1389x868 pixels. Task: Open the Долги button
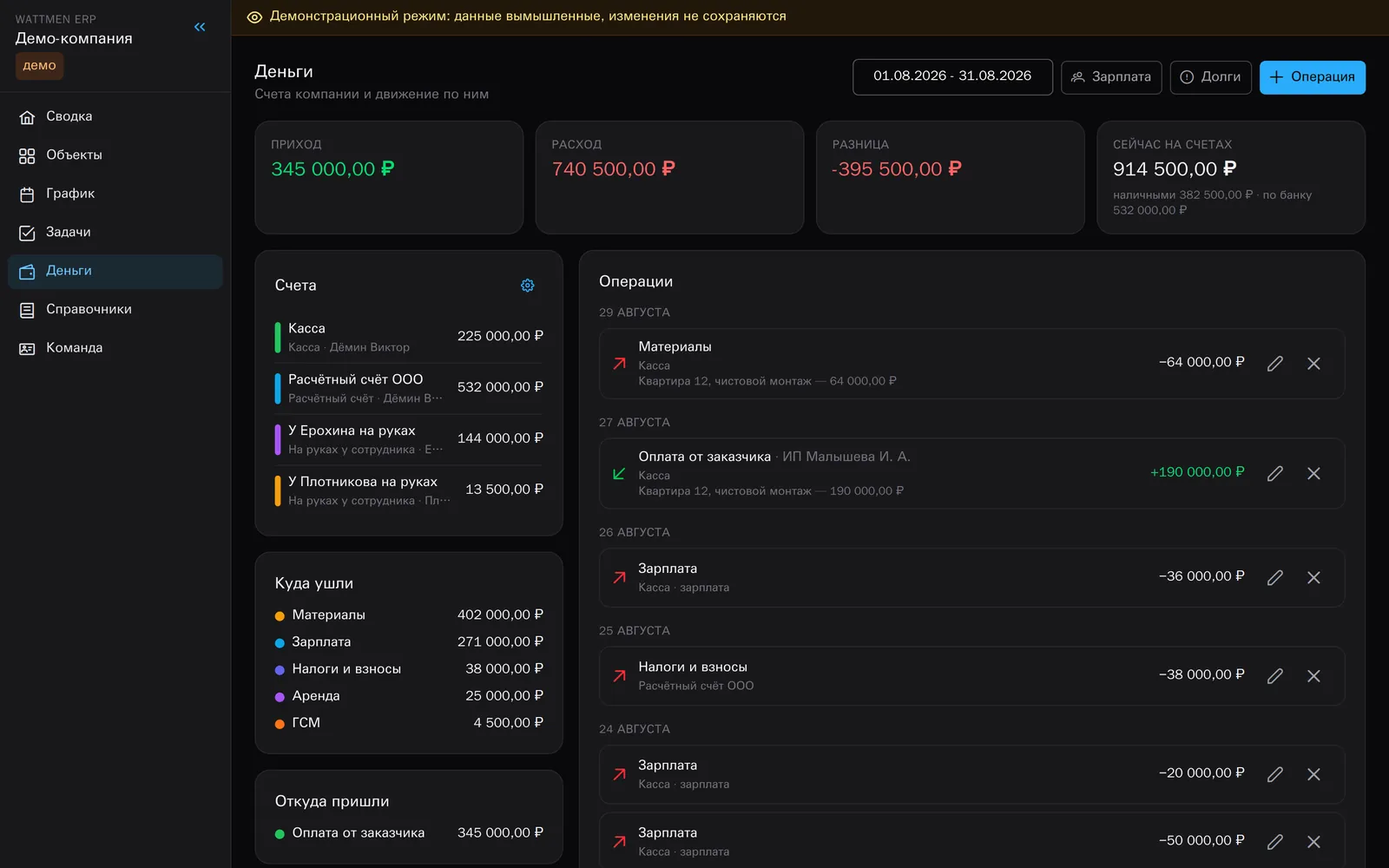point(1211,77)
